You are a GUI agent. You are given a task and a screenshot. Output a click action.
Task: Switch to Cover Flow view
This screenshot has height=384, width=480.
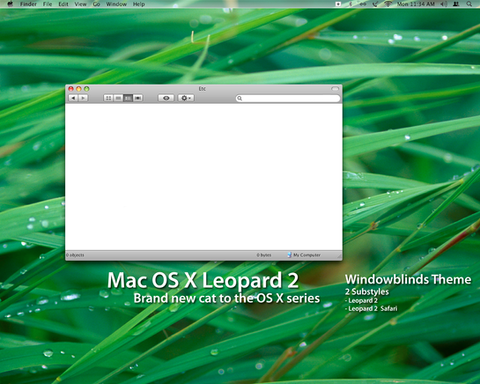[x=138, y=98]
